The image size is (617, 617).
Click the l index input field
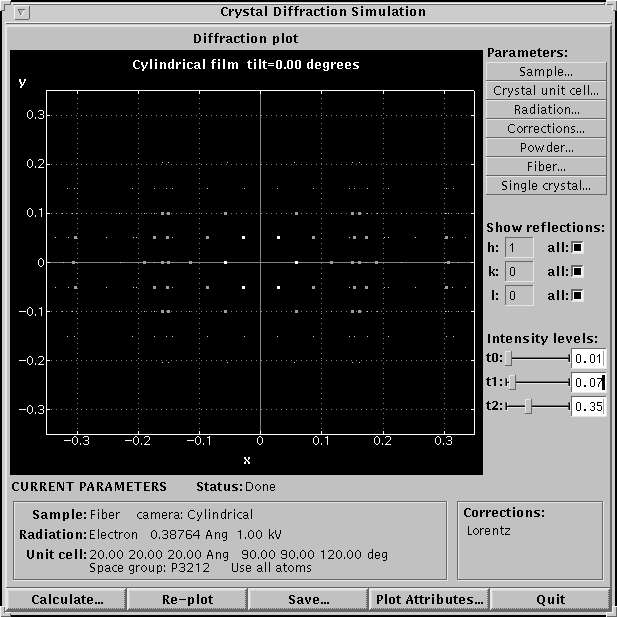pos(519,296)
